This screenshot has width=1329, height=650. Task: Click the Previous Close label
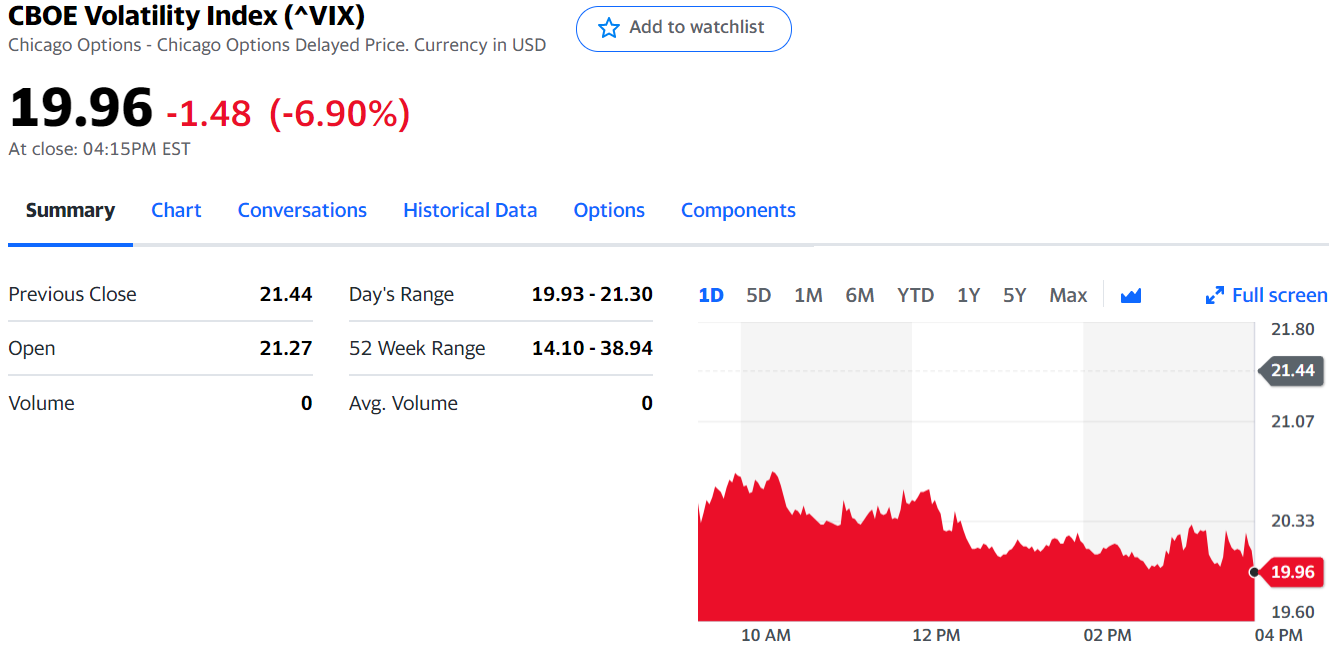[x=72, y=294]
